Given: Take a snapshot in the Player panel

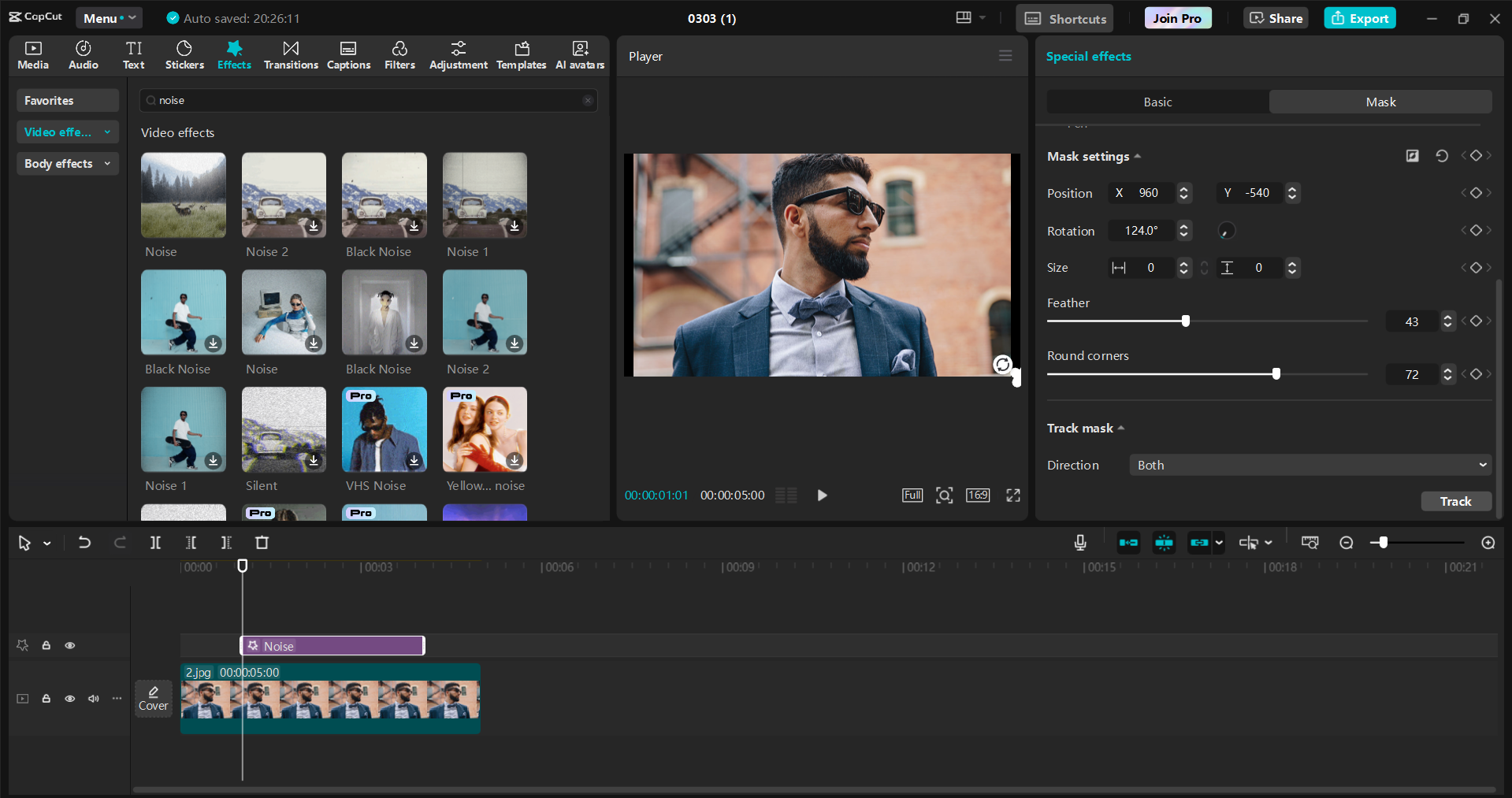Looking at the screenshot, I should click(944, 495).
